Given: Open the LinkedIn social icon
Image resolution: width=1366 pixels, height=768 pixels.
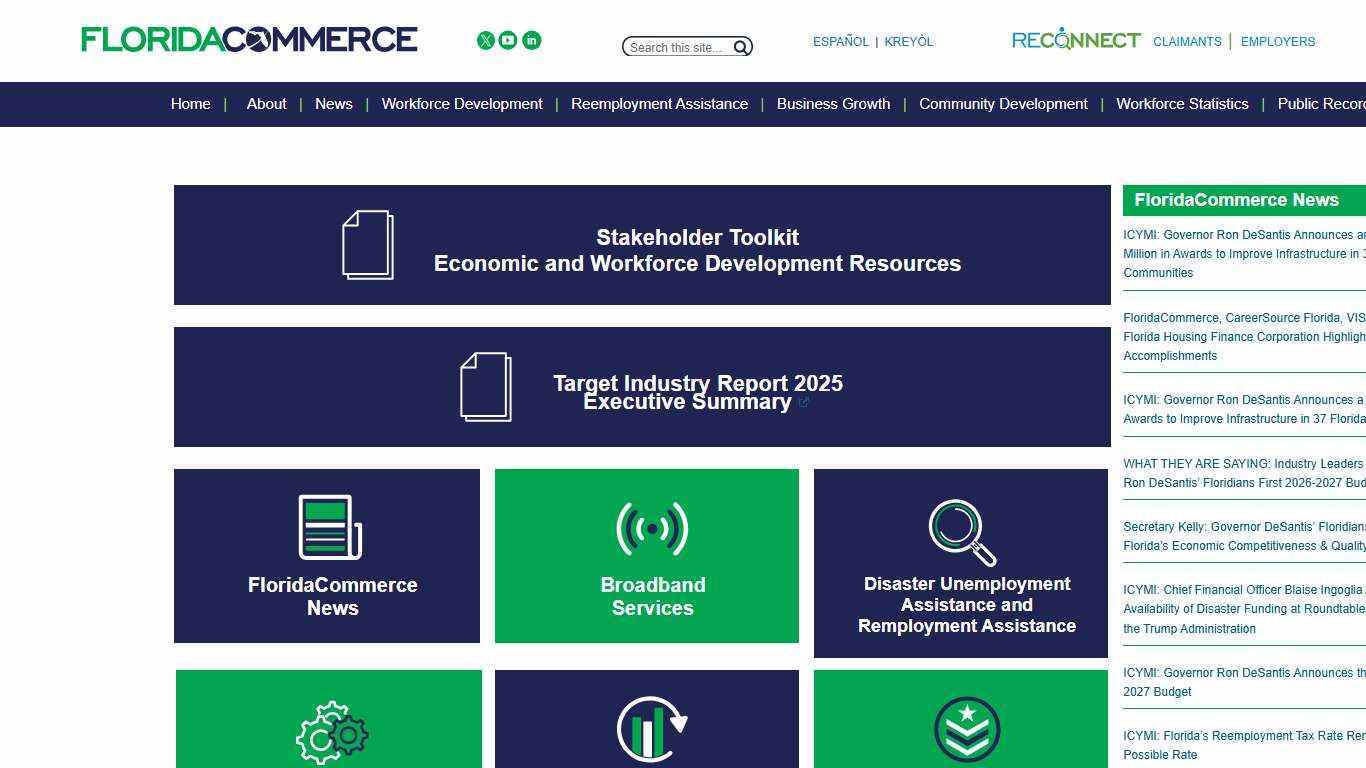Looking at the screenshot, I should coord(532,40).
